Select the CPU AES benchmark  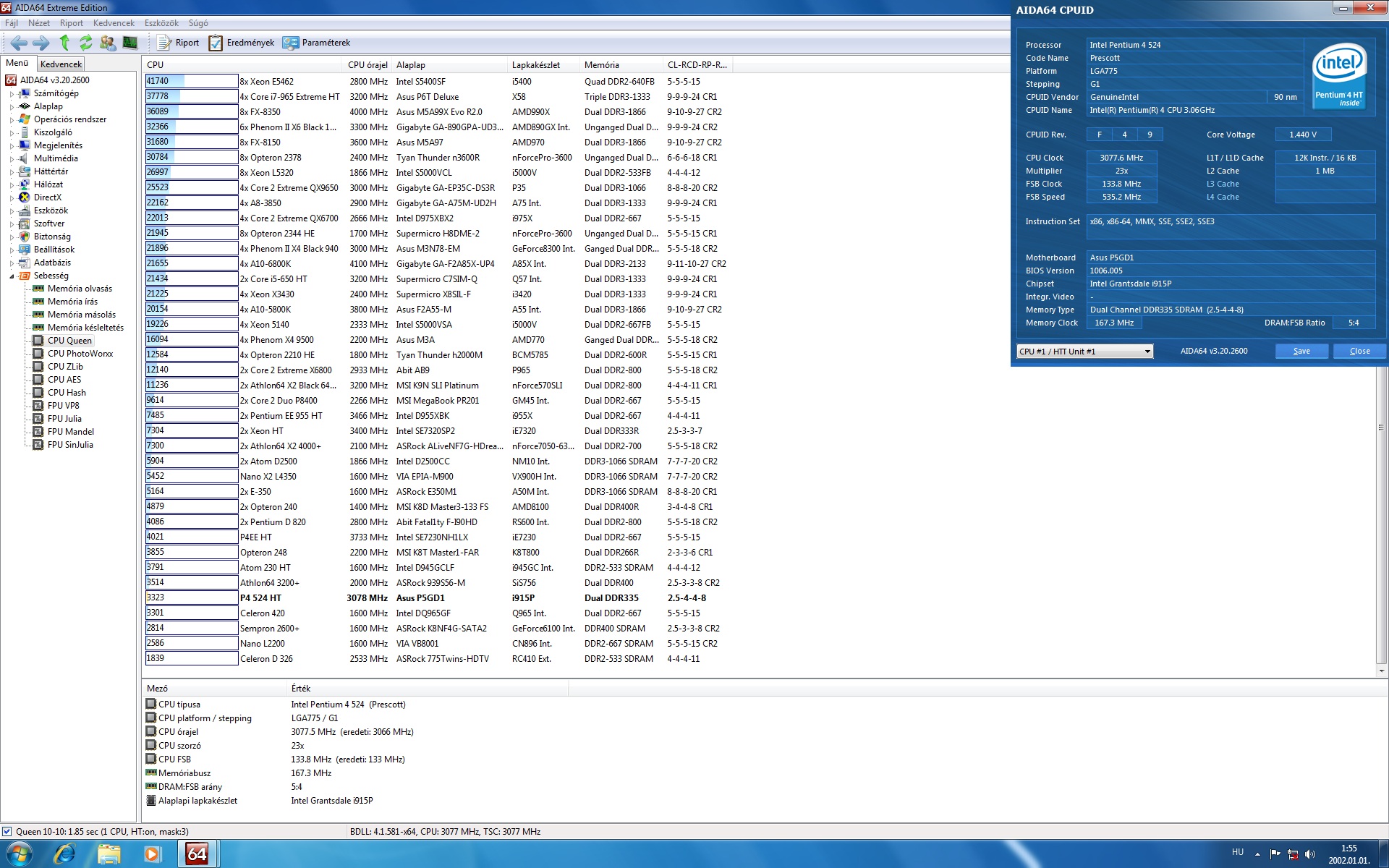tap(64, 380)
